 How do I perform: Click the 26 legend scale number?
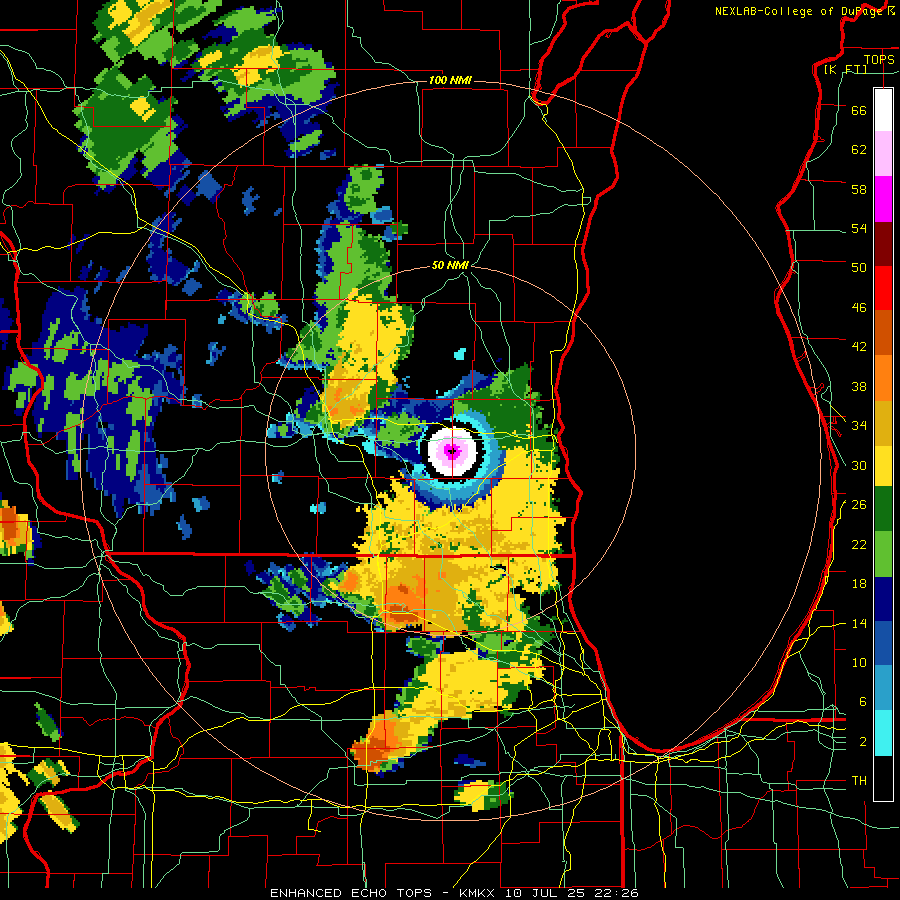click(859, 505)
